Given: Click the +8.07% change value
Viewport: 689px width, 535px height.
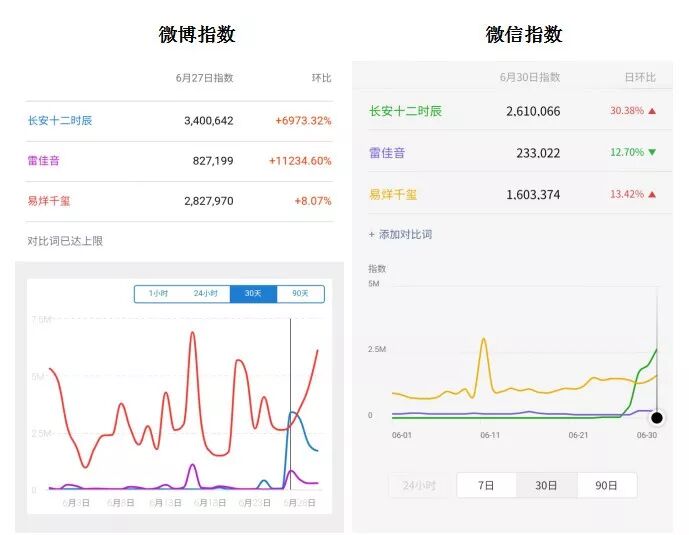Looking at the screenshot, I should (313, 201).
